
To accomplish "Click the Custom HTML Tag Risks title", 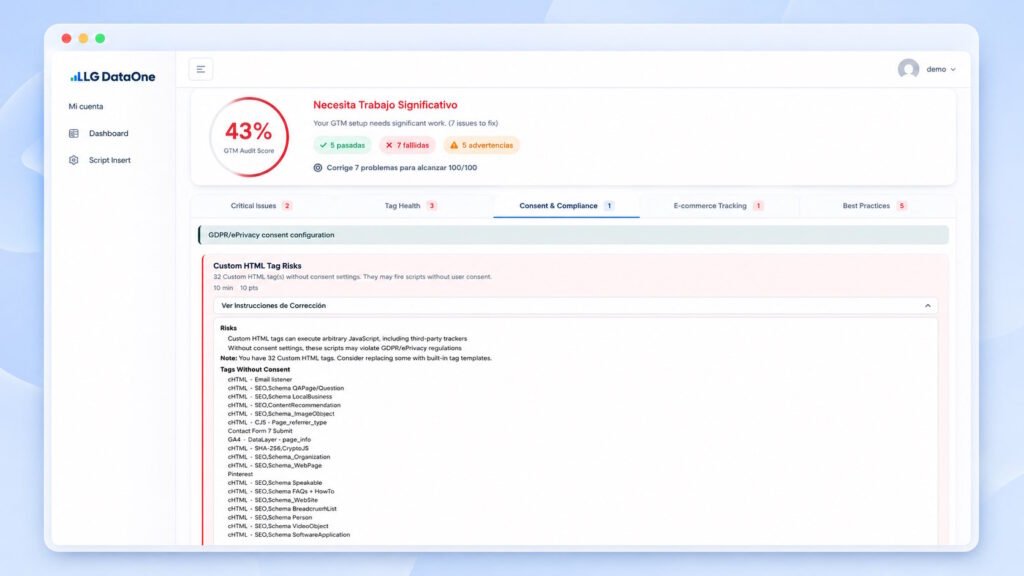I will 257,266.
